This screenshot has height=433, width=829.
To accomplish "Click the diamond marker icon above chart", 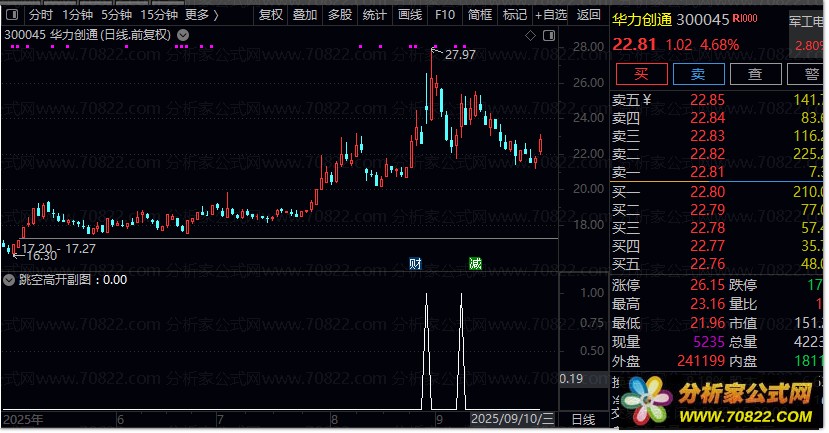I will tap(530, 35).
